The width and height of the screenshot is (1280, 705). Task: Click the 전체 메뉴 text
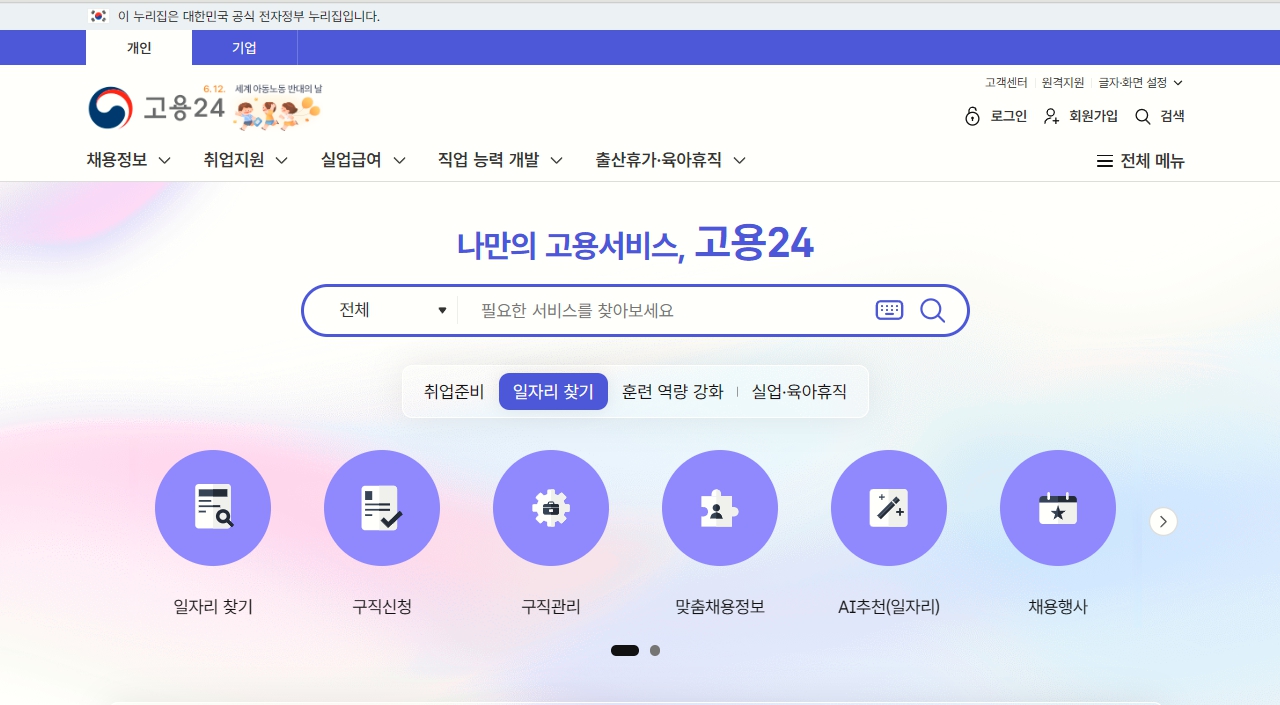(1152, 161)
